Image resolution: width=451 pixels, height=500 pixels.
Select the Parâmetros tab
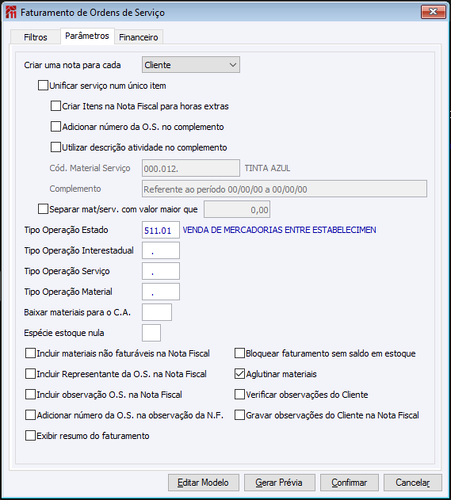[x=87, y=36]
